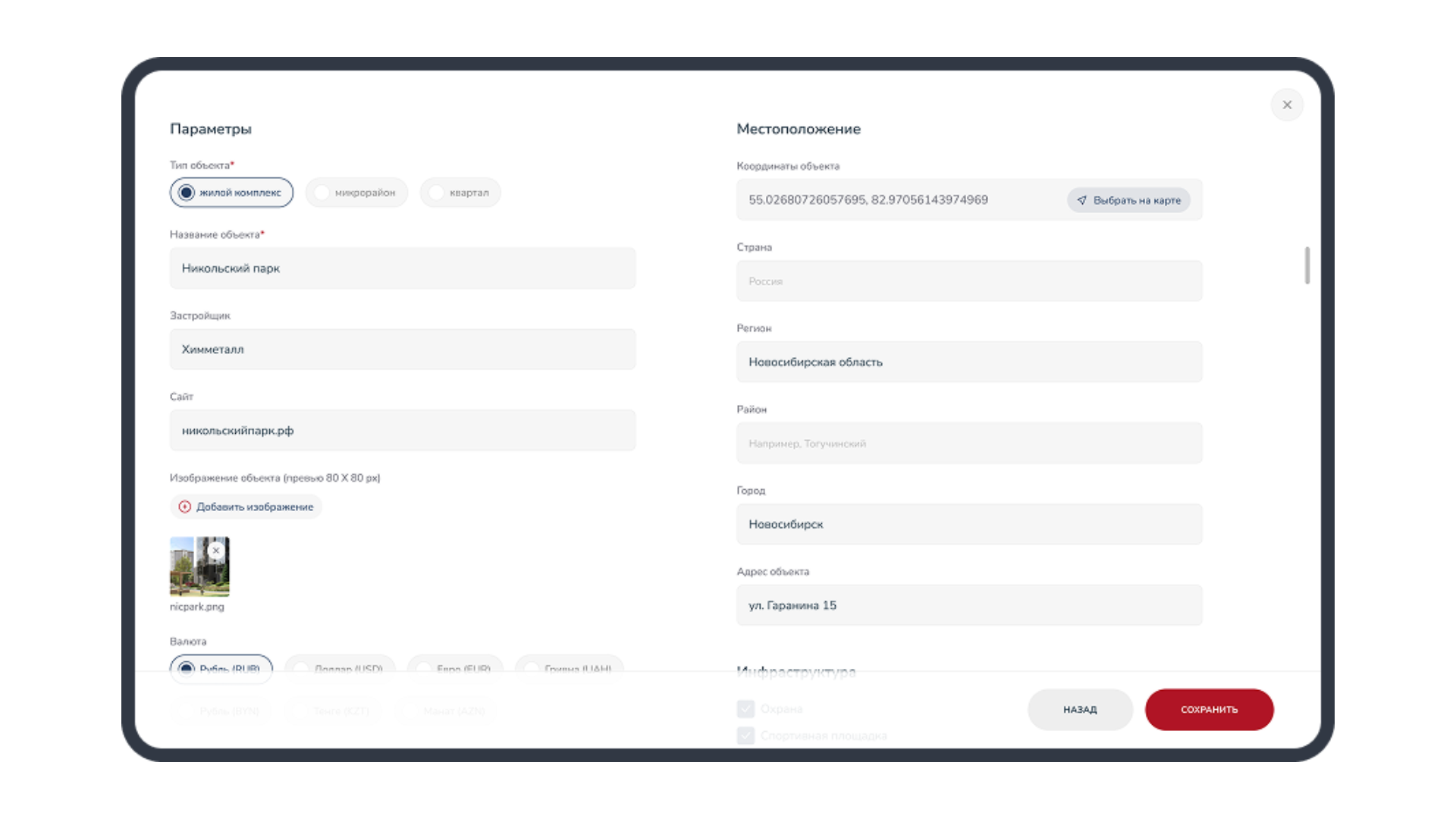Screen dimensions: 1456x819
Task: Select the 'микрорайон' object type
Action: pos(356,193)
